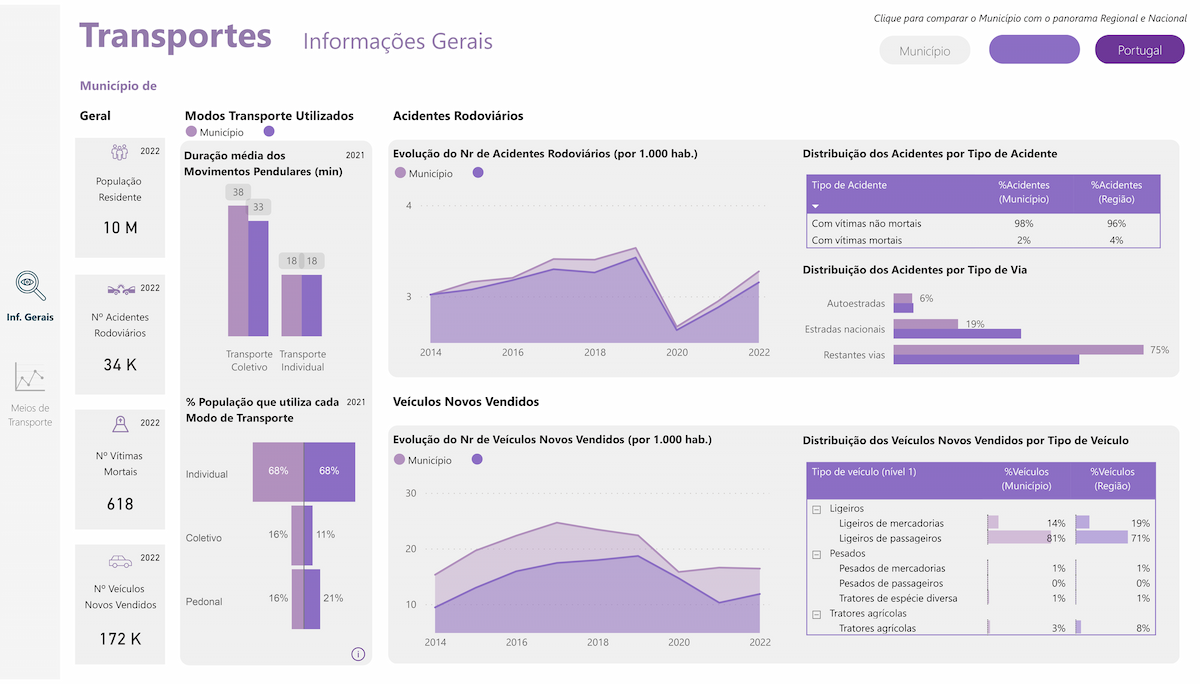Open the info icon in the Modos Transporte panel
Viewport: 1200px width, 684px height.
click(x=358, y=654)
